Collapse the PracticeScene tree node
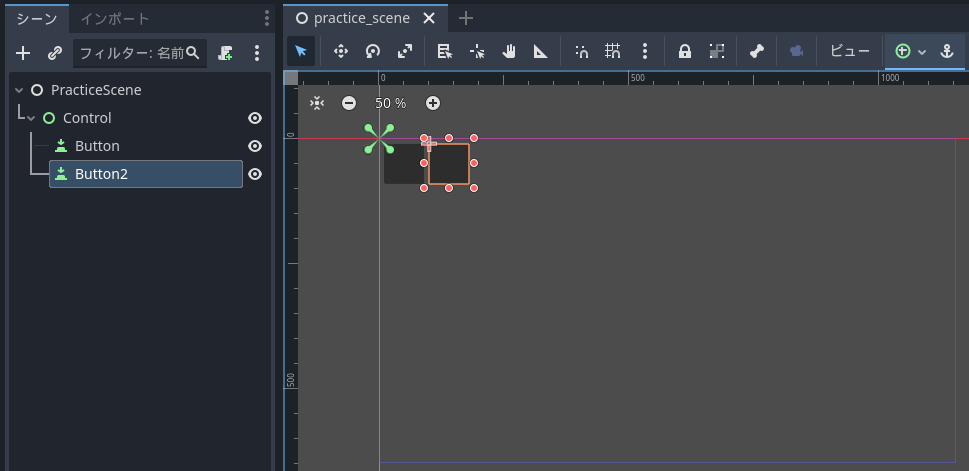The height and width of the screenshot is (471, 969). (x=19, y=90)
